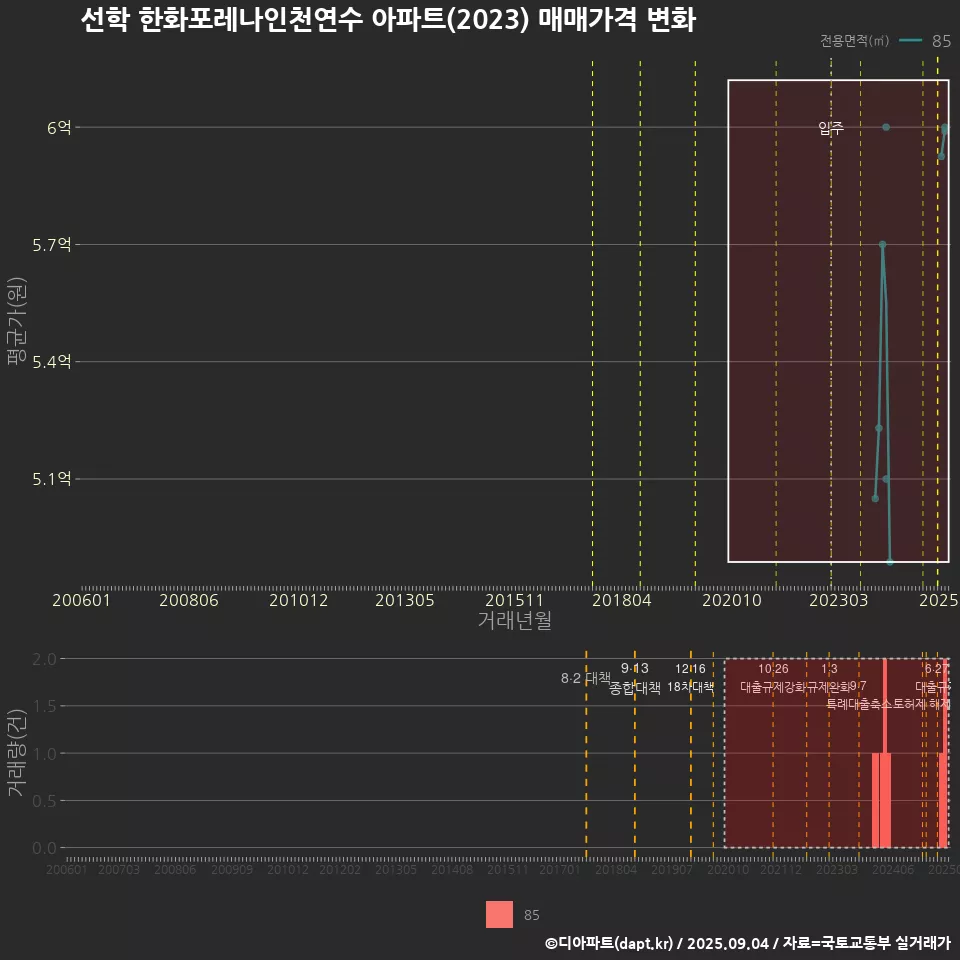Click the 전용면적(㎡) legend label
Viewport: 960px width, 960px height.
[854, 40]
